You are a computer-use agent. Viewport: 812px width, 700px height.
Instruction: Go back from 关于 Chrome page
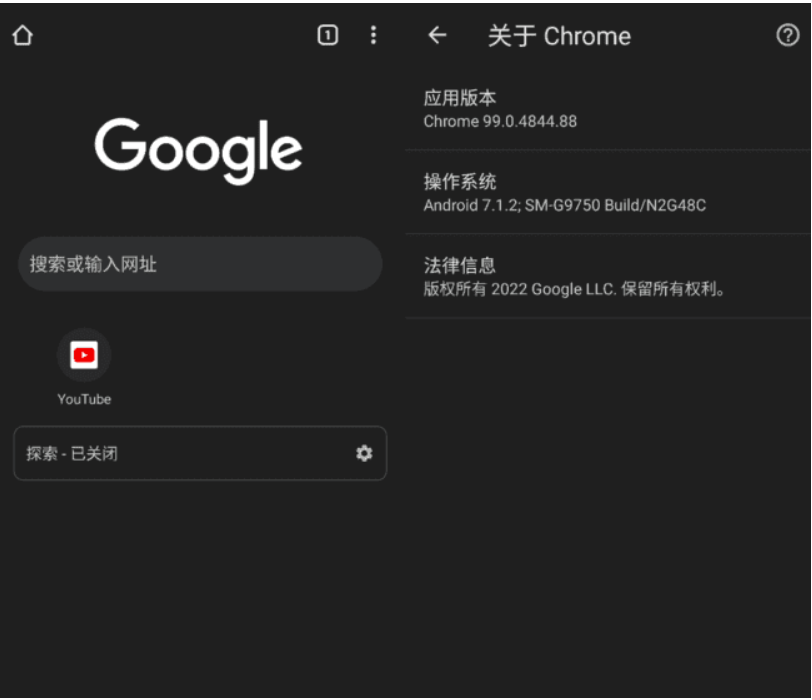tap(437, 35)
